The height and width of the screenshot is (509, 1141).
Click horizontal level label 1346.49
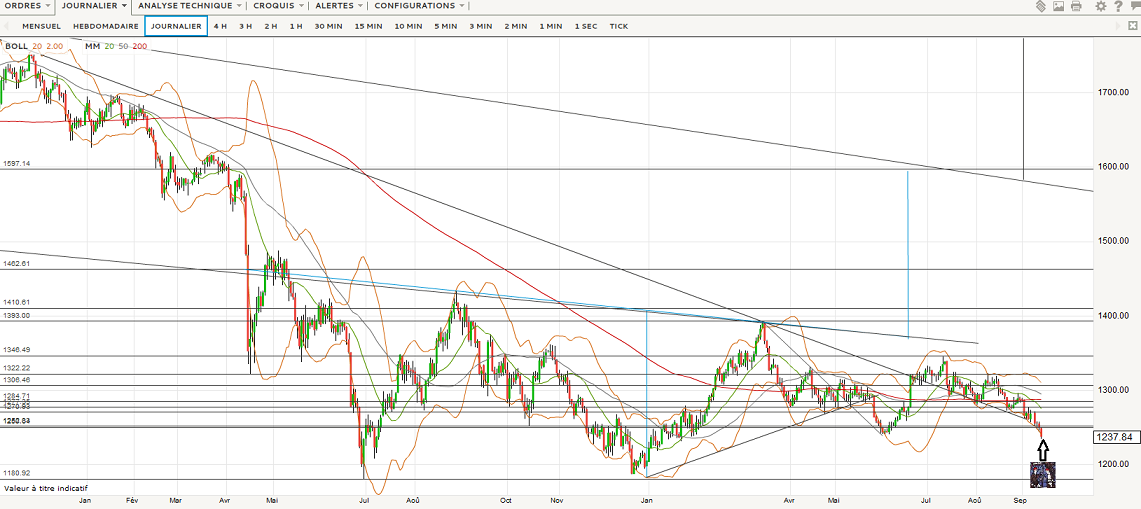(17, 350)
